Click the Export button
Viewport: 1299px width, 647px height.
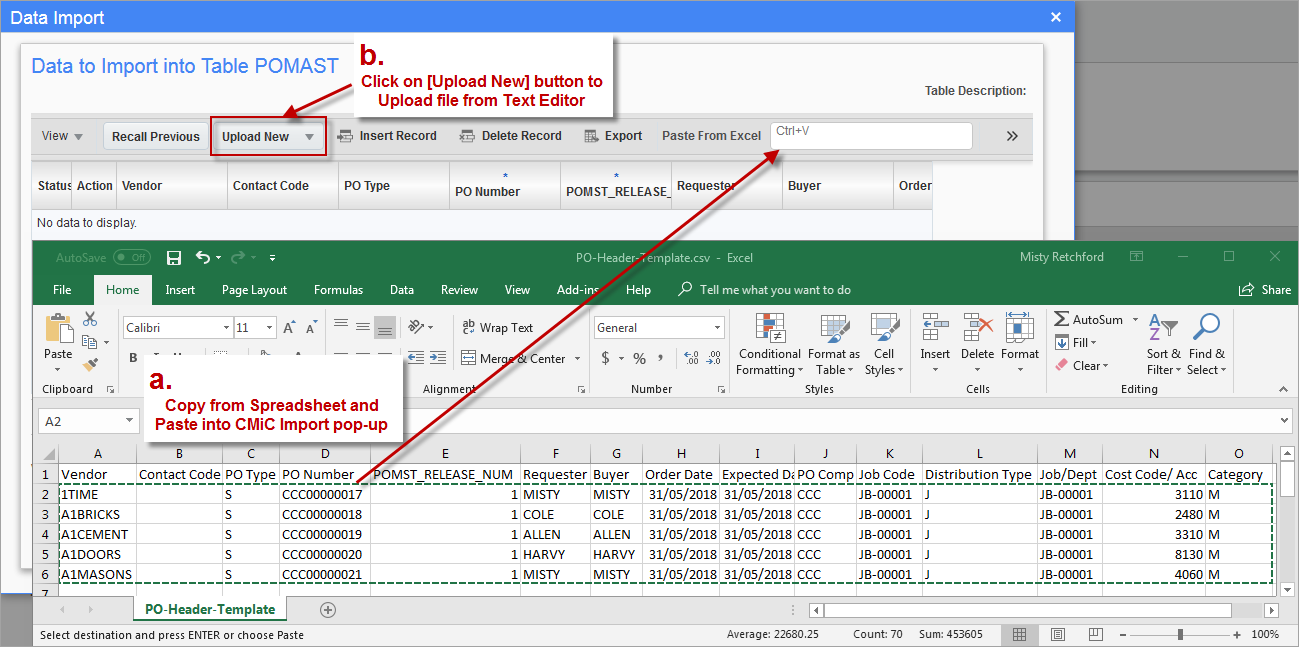(613, 136)
